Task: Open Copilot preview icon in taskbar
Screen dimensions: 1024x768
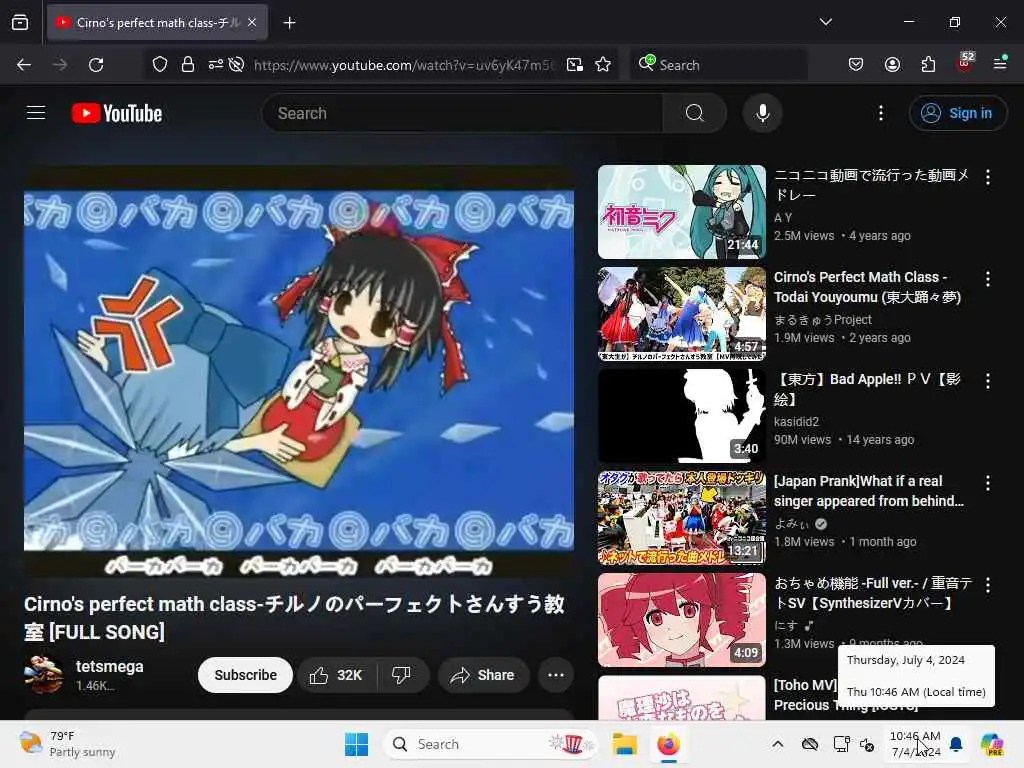Action: point(992,744)
